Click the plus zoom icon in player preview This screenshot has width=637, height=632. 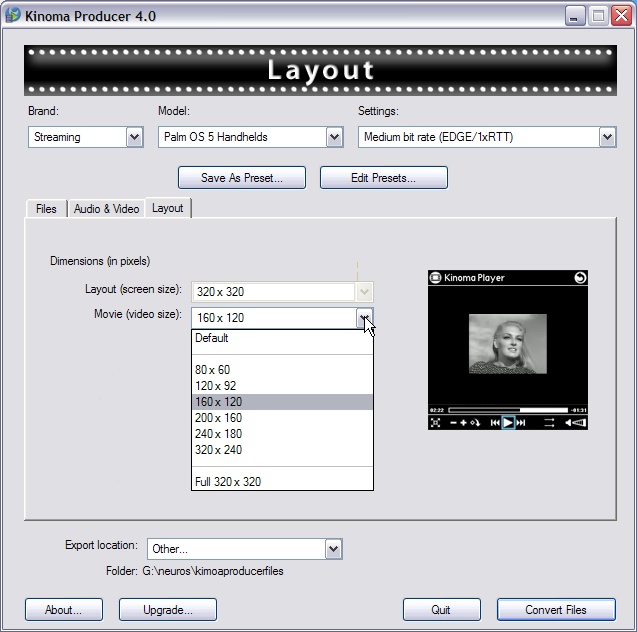[x=465, y=423]
